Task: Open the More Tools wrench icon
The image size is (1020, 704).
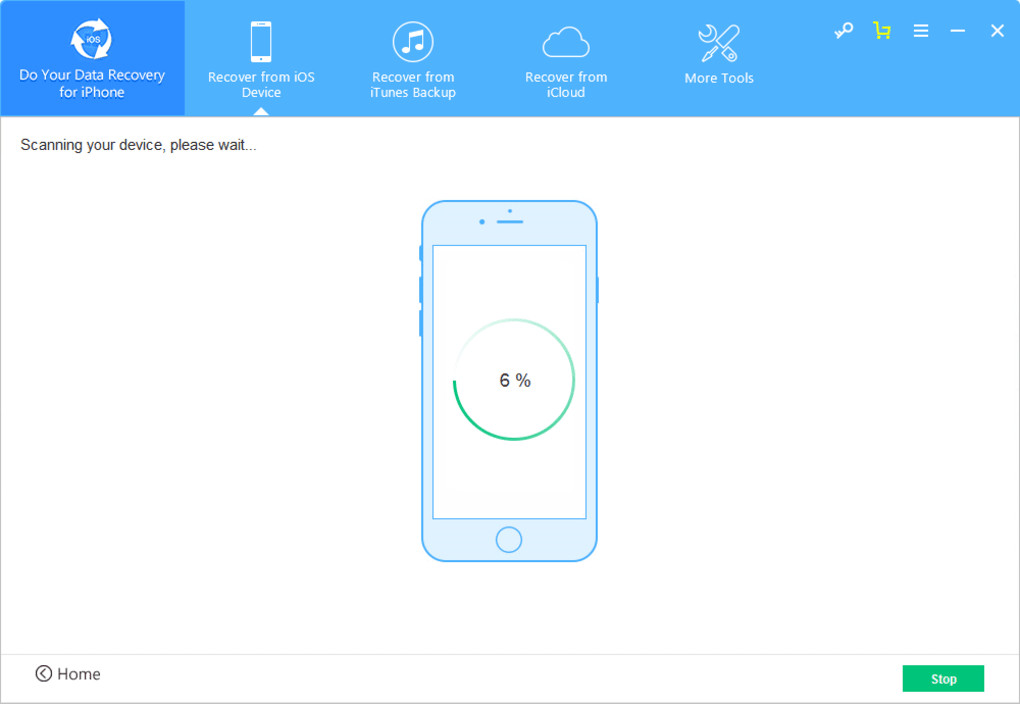Action: [719, 43]
